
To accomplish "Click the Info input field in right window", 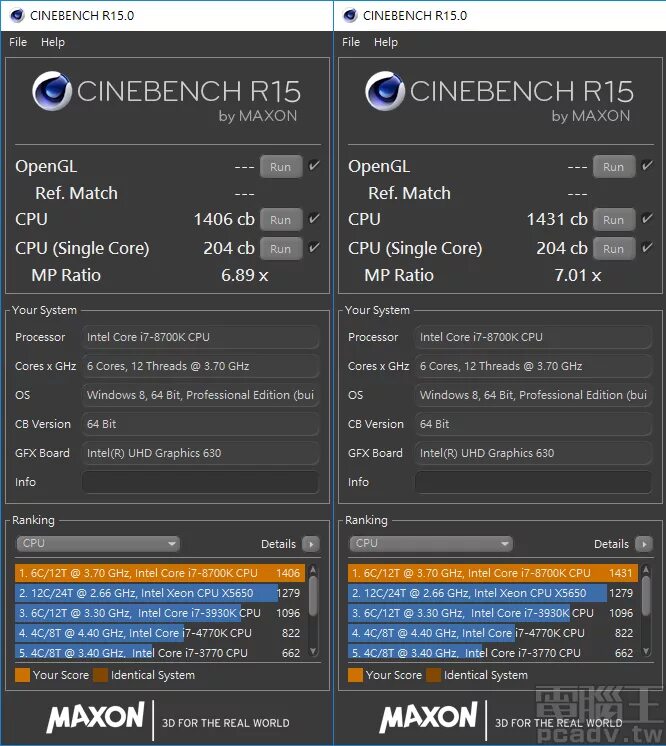I will pyautogui.click(x=533, y=482).
